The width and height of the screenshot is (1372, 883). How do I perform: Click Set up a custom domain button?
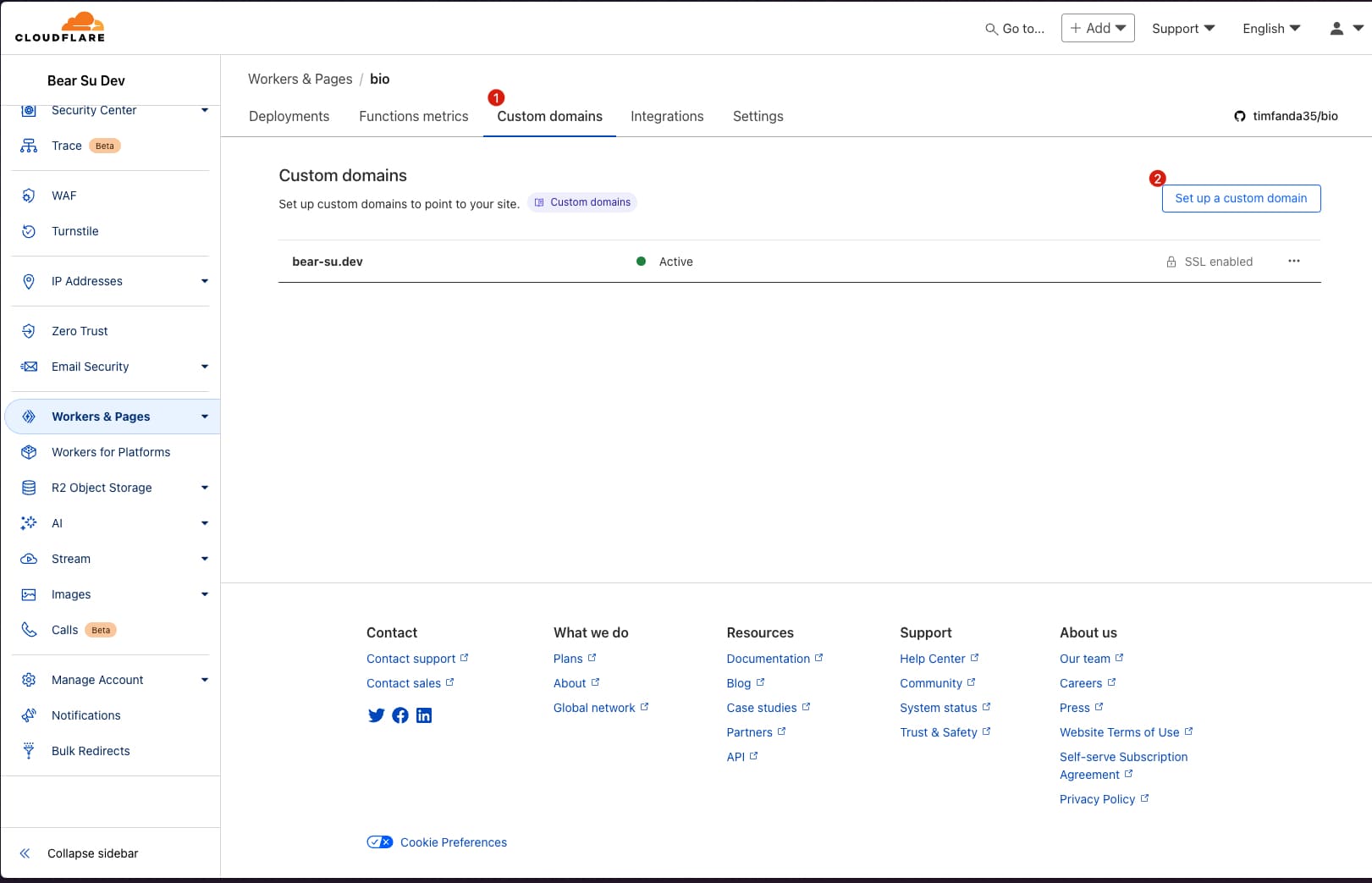1241,198
